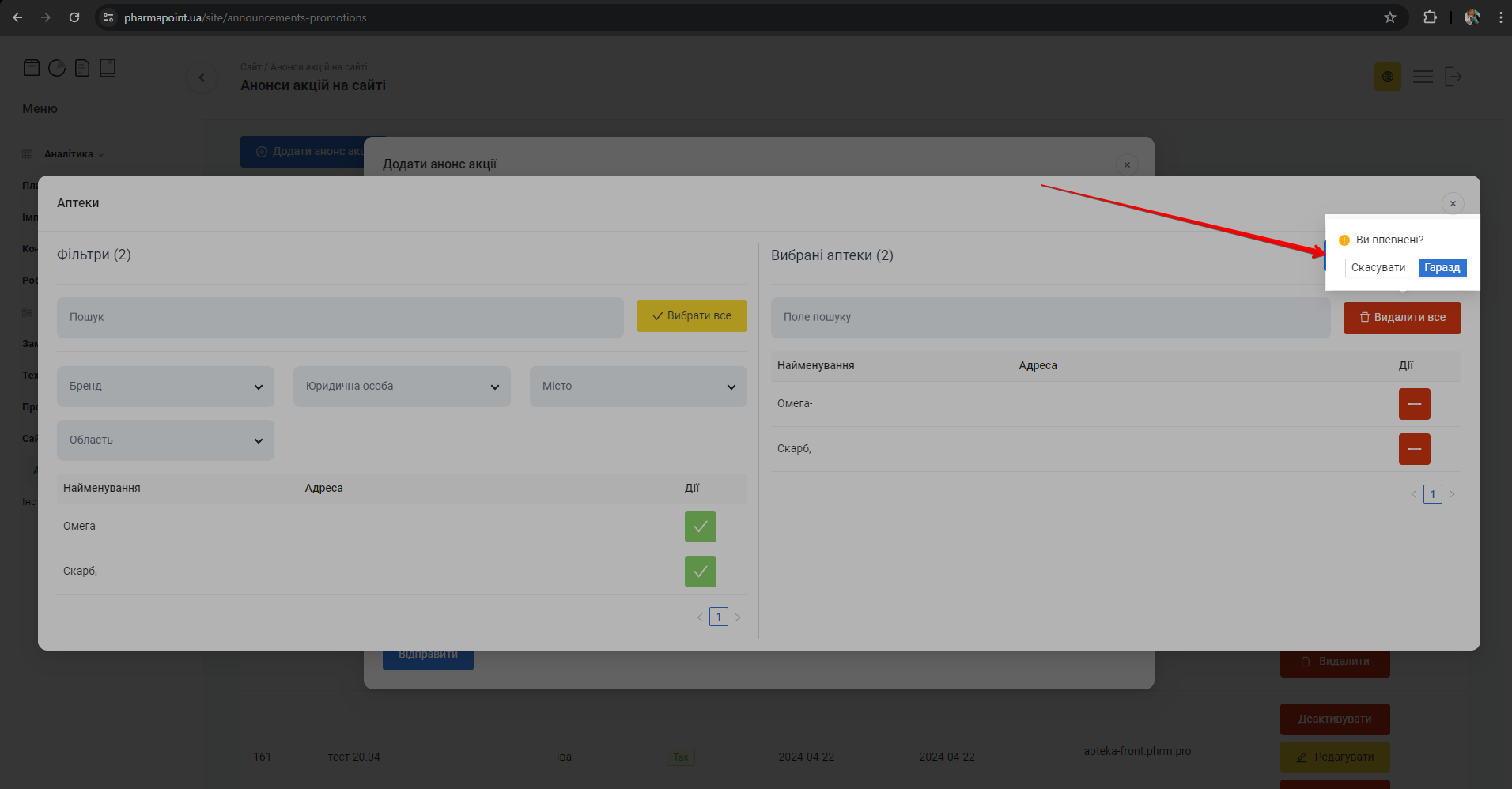
Task: Go to next page in selected pharmacies
Action: point(1452,495)
